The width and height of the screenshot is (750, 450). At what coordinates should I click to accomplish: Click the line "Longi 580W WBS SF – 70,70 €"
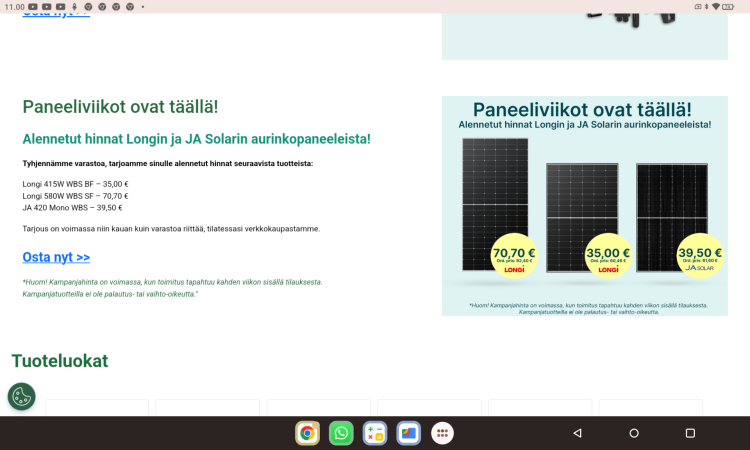point(76,196)
